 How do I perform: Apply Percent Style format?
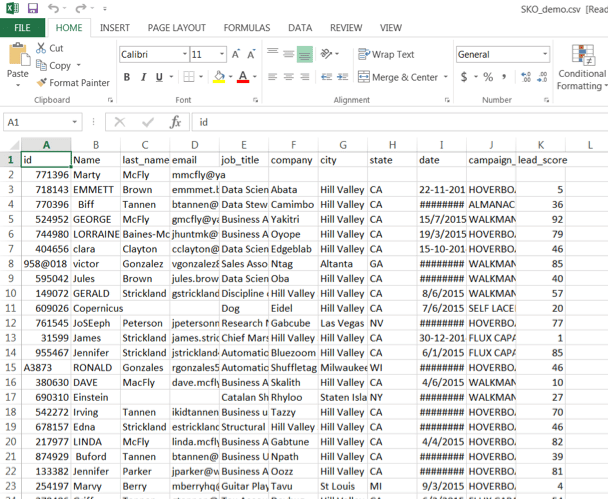[x=488, y=77]
